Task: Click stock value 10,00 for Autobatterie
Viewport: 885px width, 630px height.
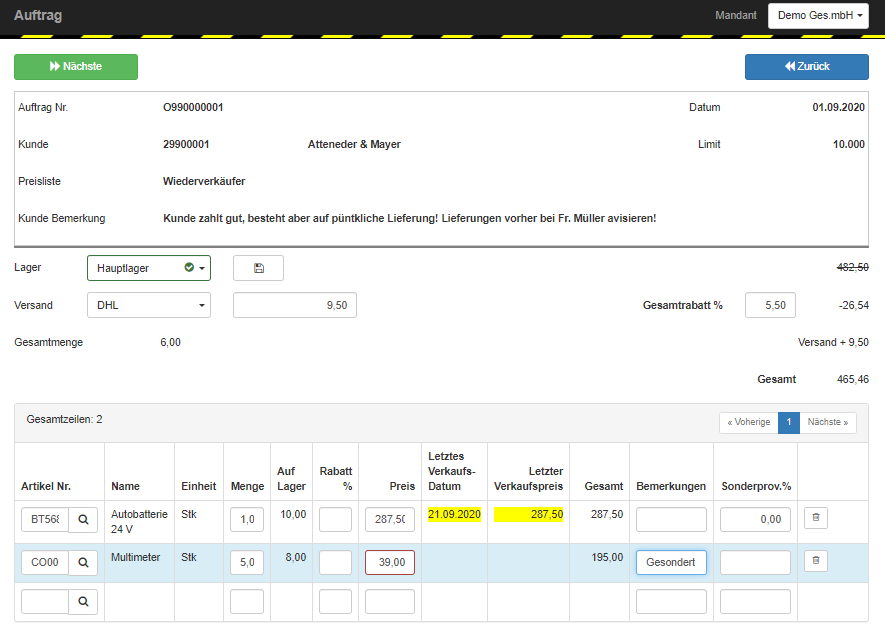Action: point(293,514)
